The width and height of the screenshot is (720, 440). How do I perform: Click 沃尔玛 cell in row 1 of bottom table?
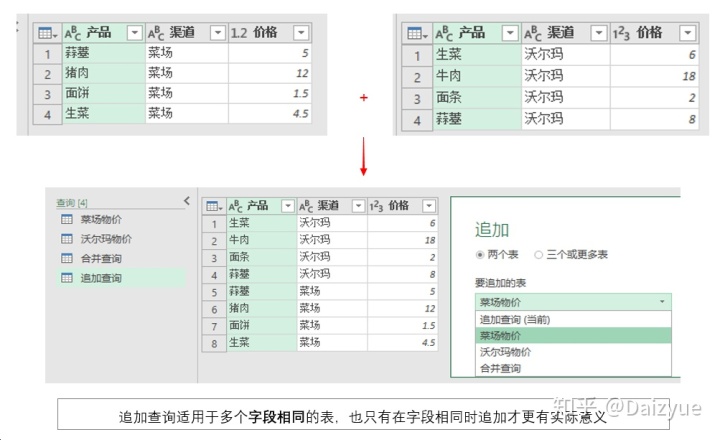coord(332,223)
